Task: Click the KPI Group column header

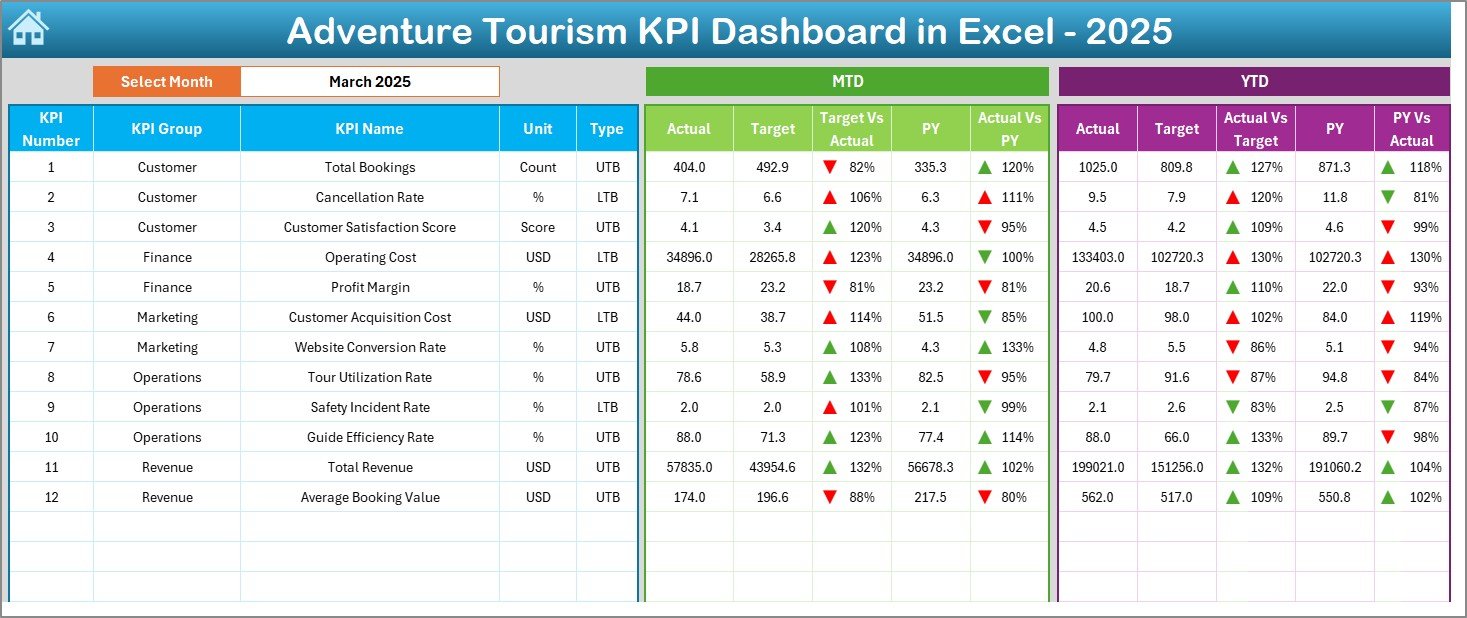Action: point(167,129)
